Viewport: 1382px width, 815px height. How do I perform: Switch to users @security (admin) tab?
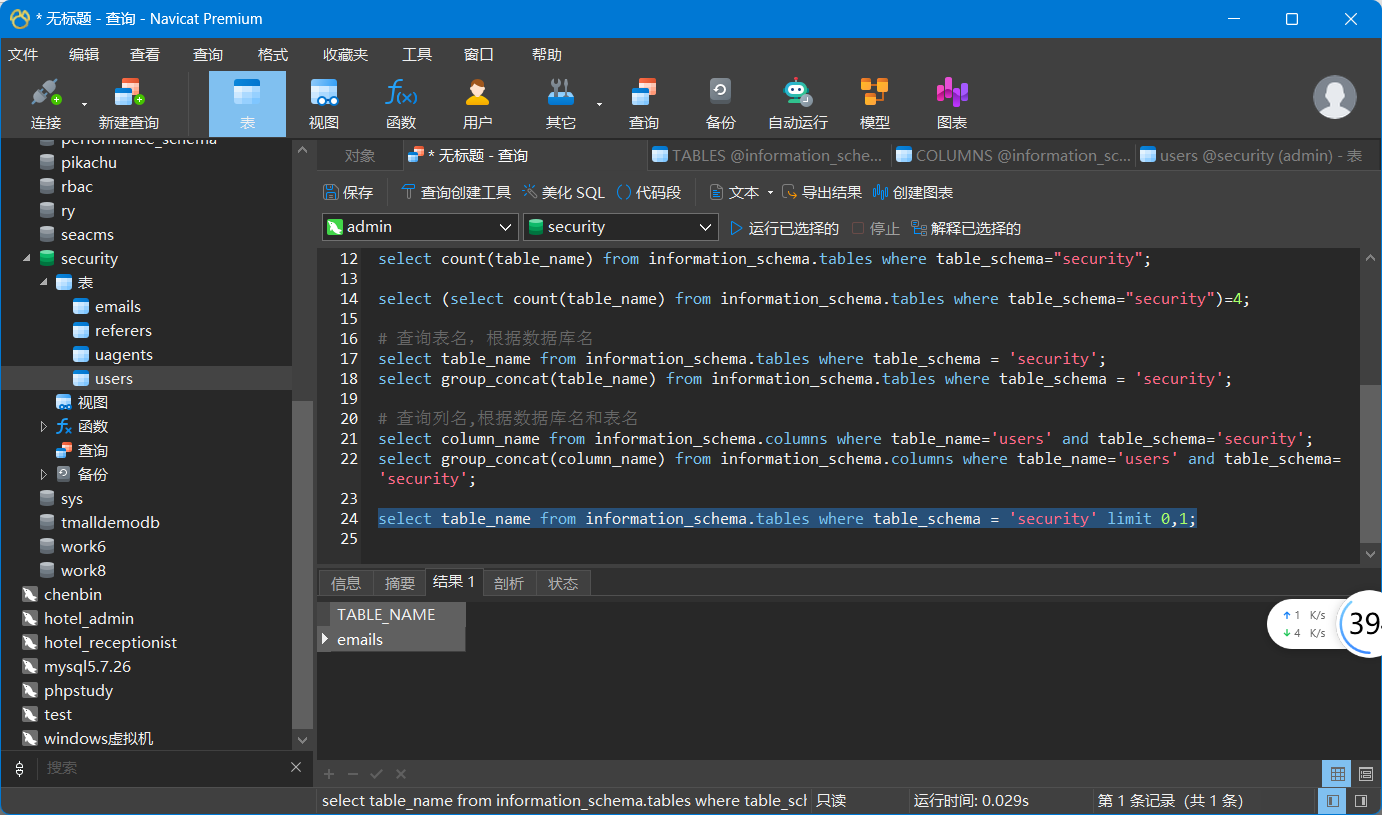[1251, 155]
